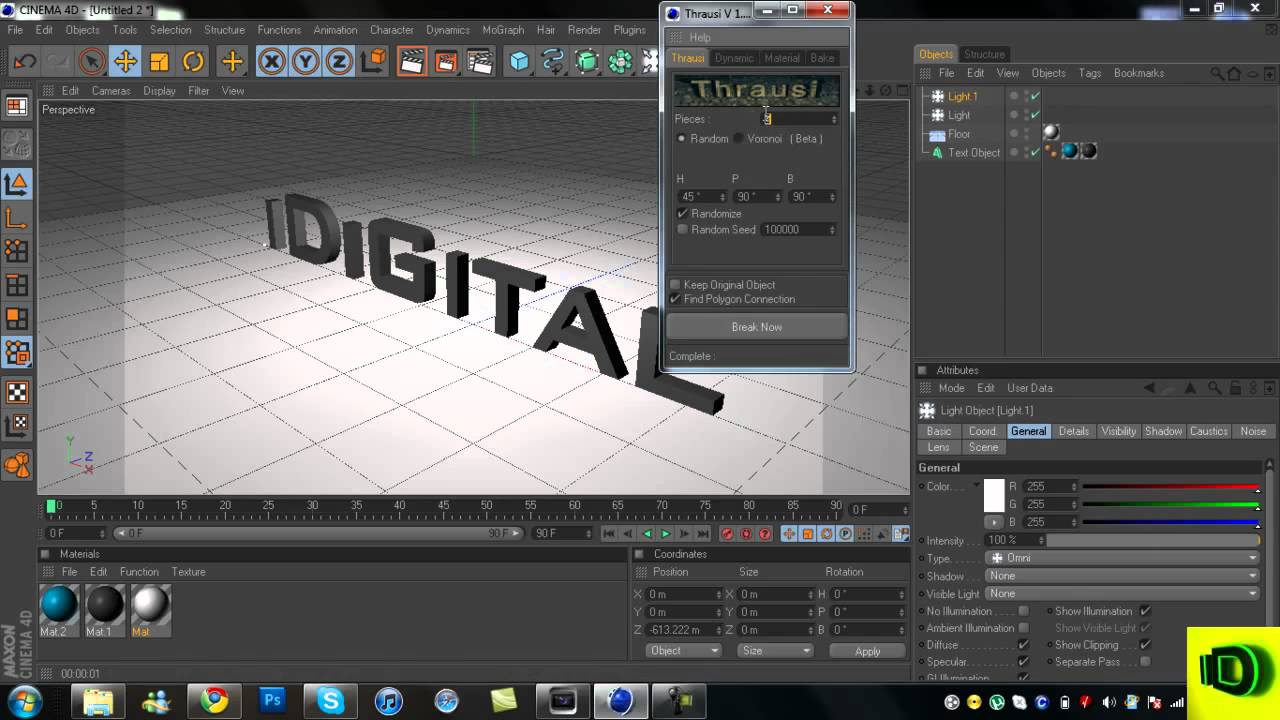Screen dimensions: 1280x720
Task: Click the coordinate system cube icon
Action: coord(373,62)
